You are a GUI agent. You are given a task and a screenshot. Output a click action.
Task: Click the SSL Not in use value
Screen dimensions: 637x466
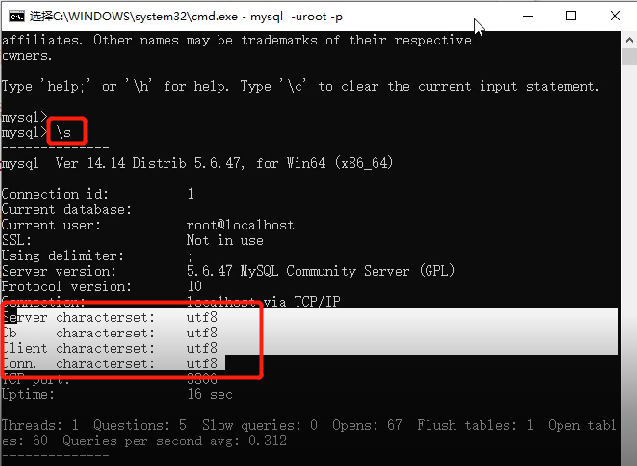(225, 241)
